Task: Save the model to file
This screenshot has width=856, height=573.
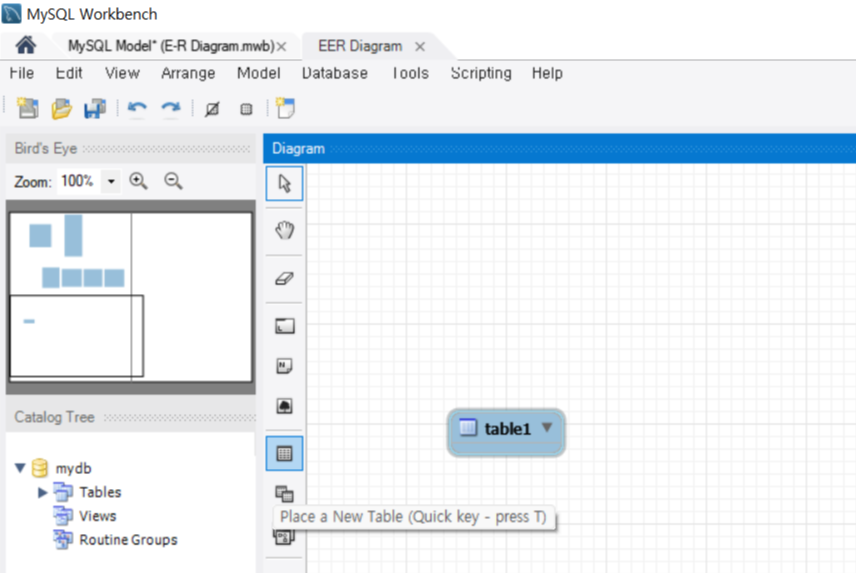Action: 94,108
